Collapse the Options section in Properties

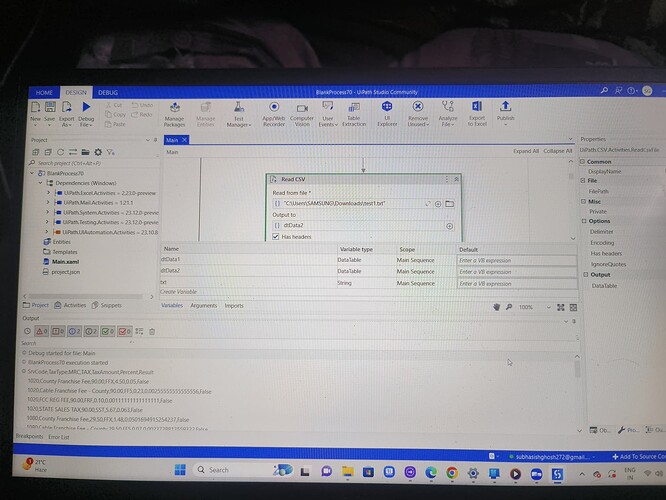tap(584, 221)
